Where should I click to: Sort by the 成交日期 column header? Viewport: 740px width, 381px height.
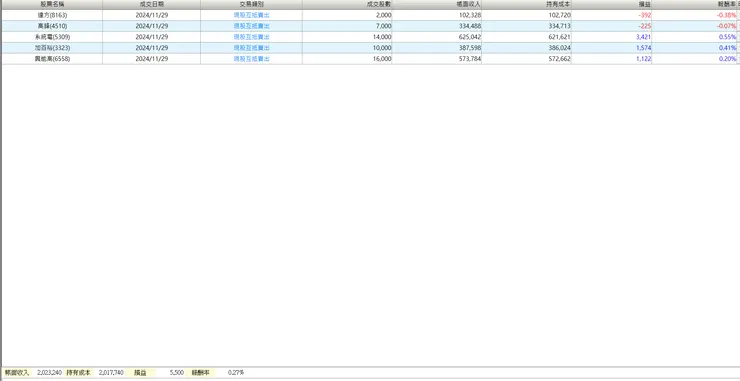pyautogui.click(x=151, y=4)
